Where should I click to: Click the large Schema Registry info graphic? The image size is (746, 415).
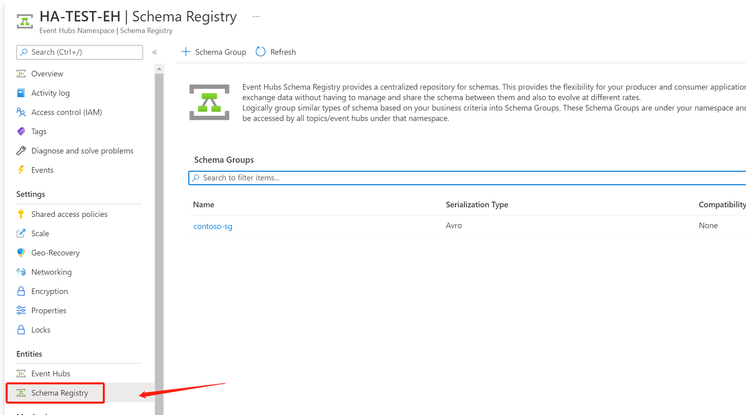[209, 102]
